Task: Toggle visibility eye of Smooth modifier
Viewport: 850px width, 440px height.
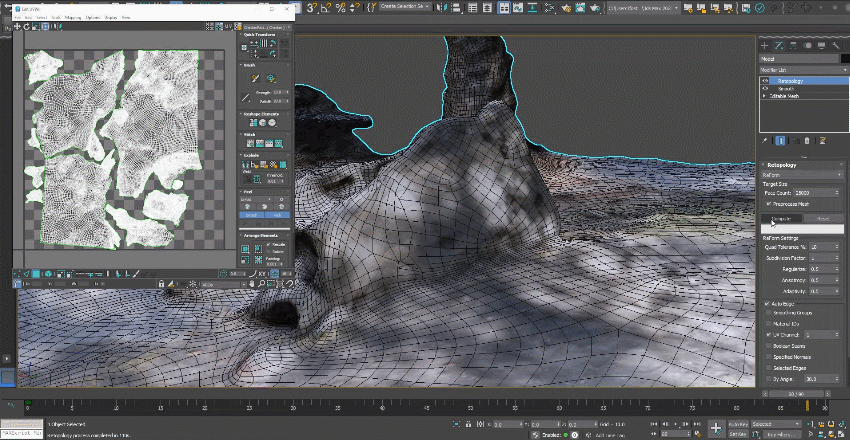Action: 765,88
